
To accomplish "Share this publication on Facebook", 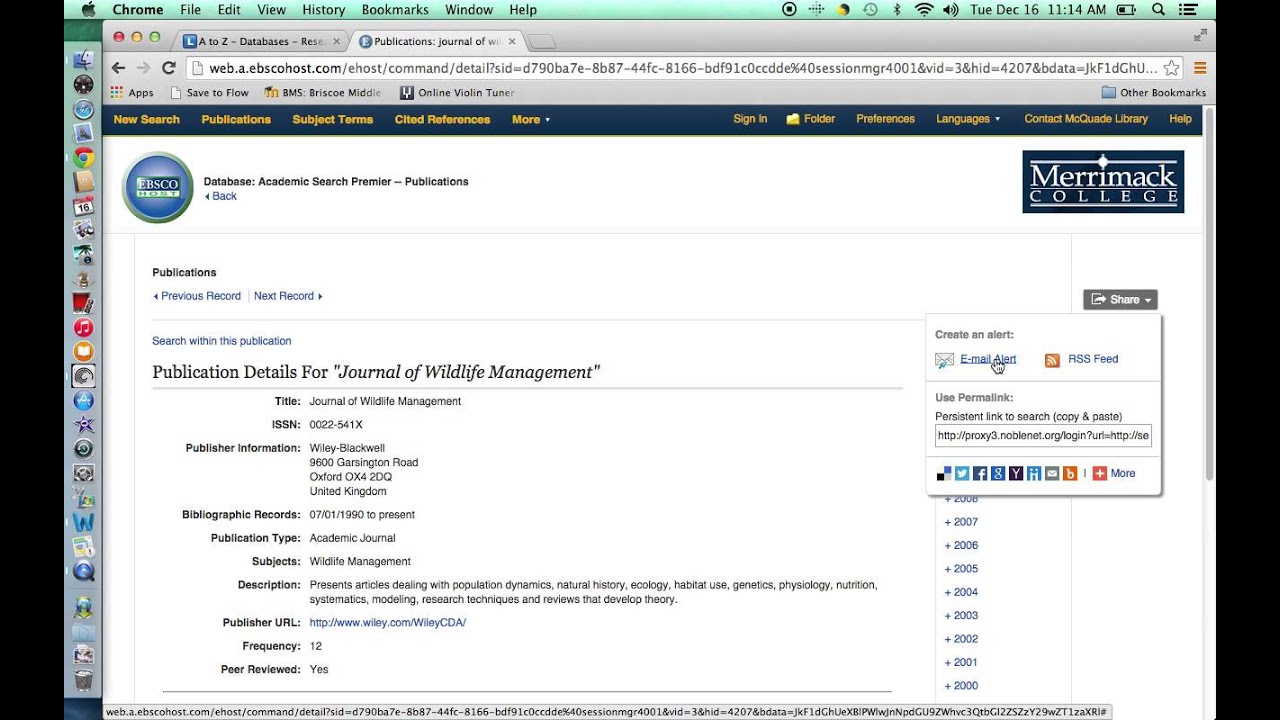I will coord(980,473).
